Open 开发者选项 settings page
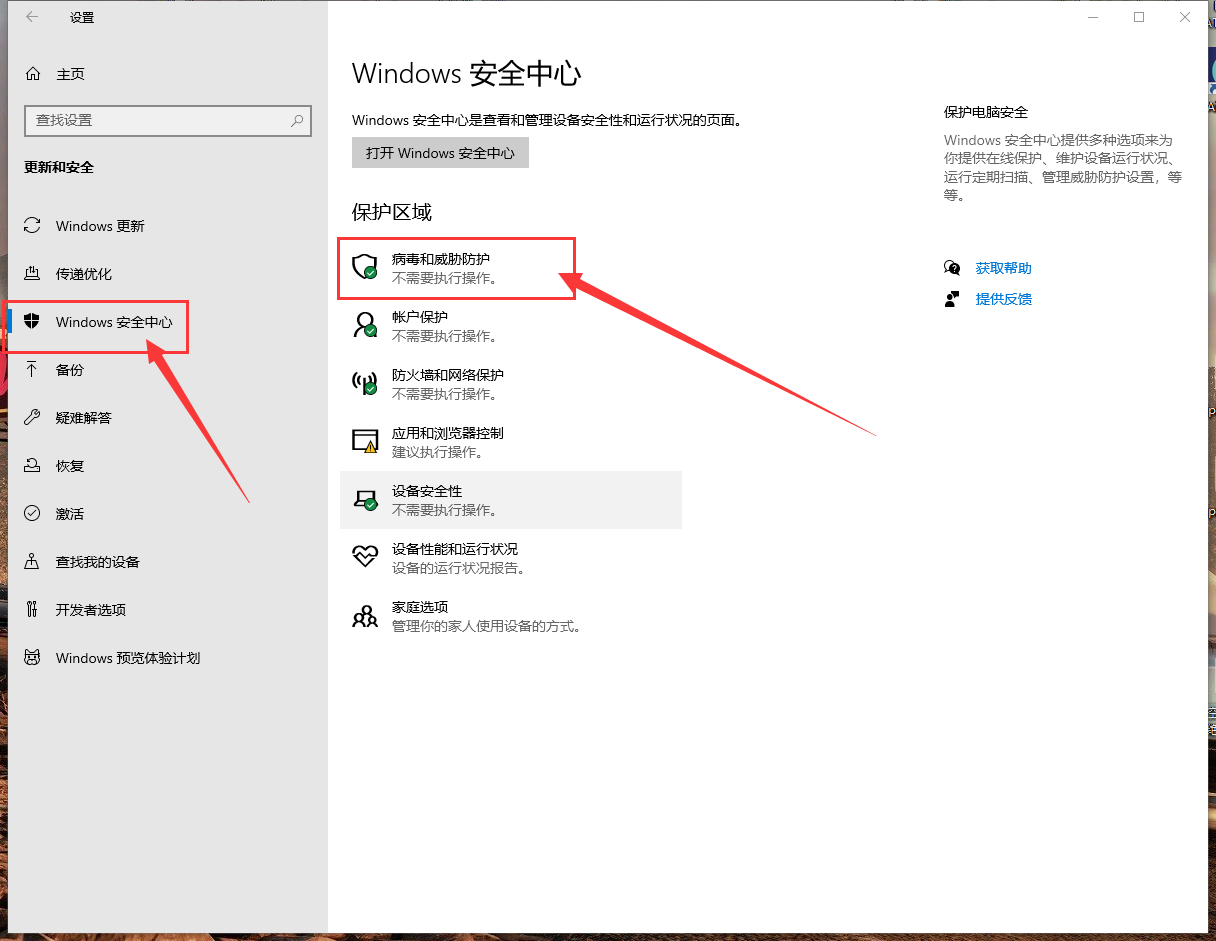The width and height of the screenshot is (1216, 941). click(x=91, y=609)
